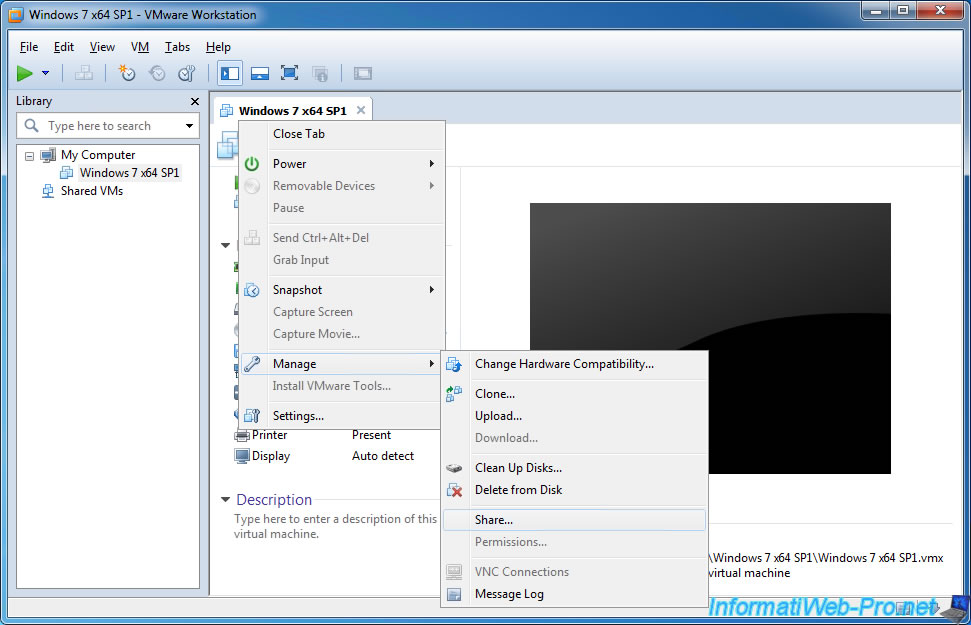Expand the library search options arrow
This screenshot has height=625, width=971.
pyautogui.click(x=189, y=126)
